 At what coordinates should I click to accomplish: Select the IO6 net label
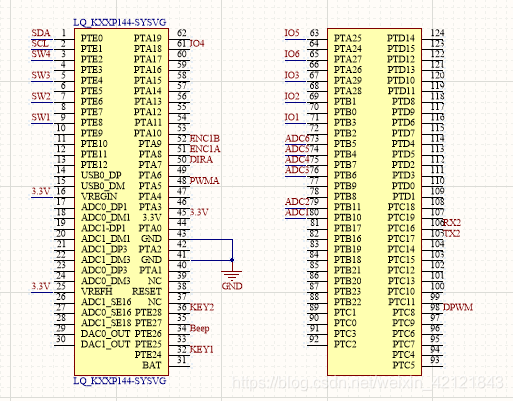292,54
